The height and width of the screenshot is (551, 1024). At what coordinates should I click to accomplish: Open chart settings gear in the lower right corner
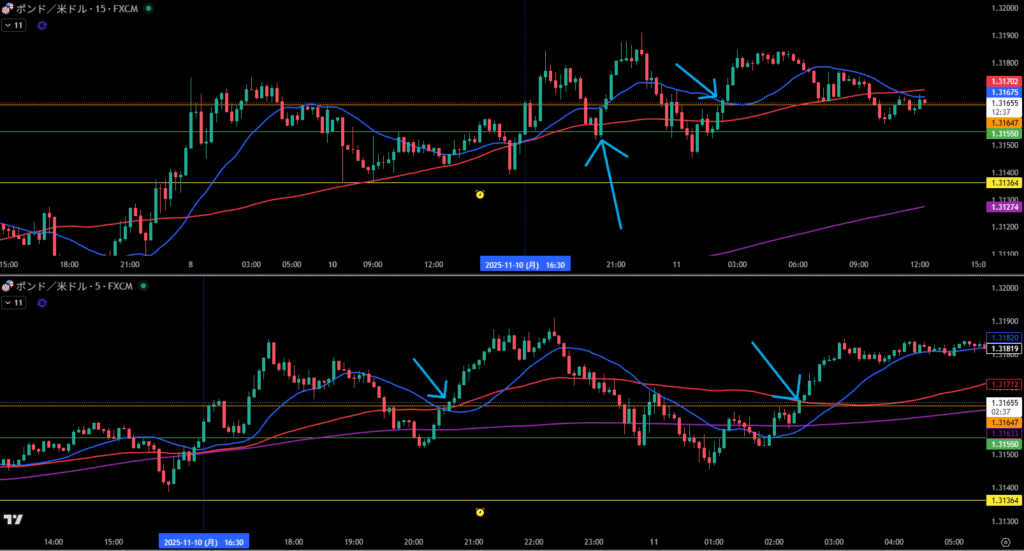click(1005, 541)
